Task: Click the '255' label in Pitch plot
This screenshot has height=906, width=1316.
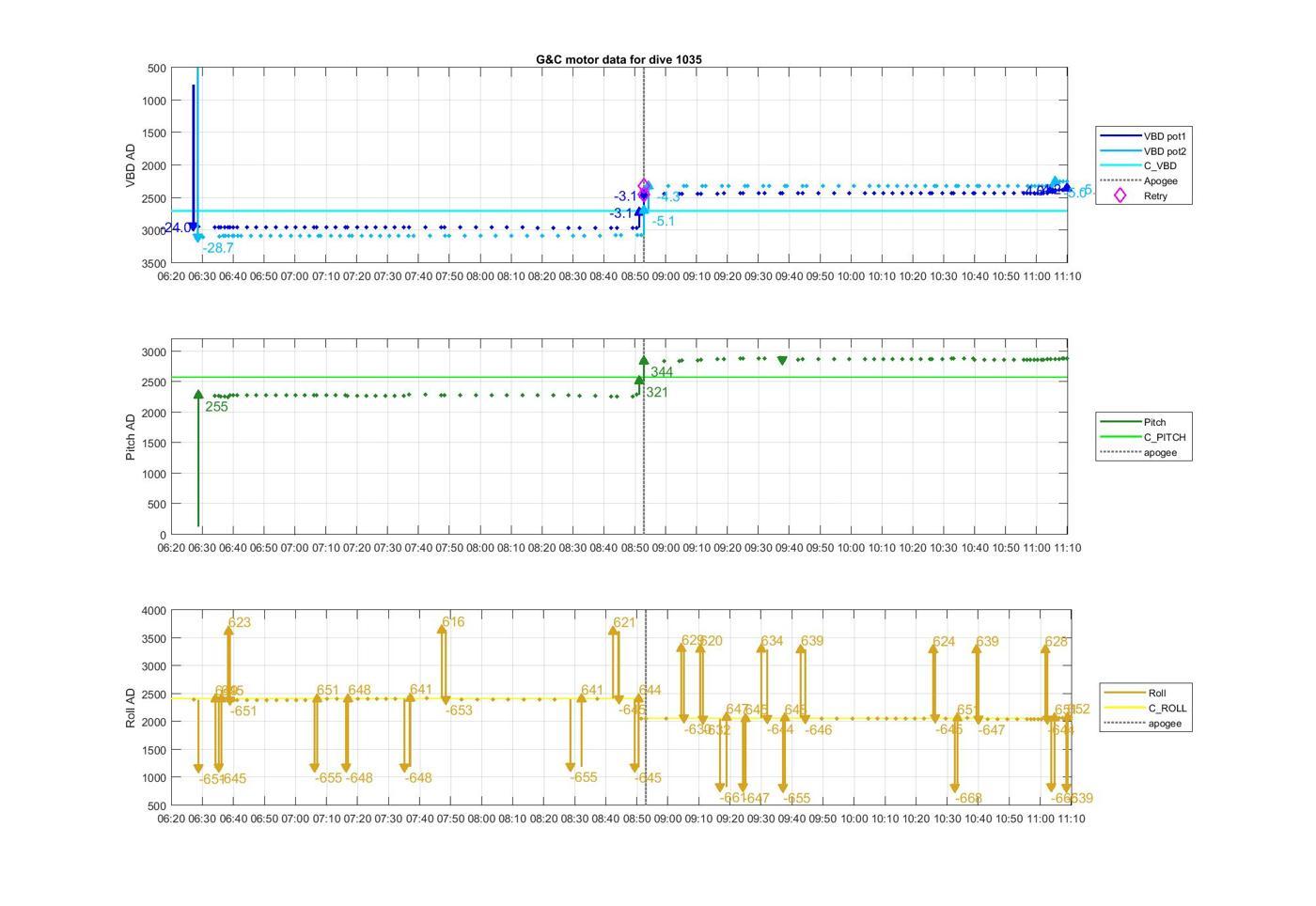Action: (217, 407)
